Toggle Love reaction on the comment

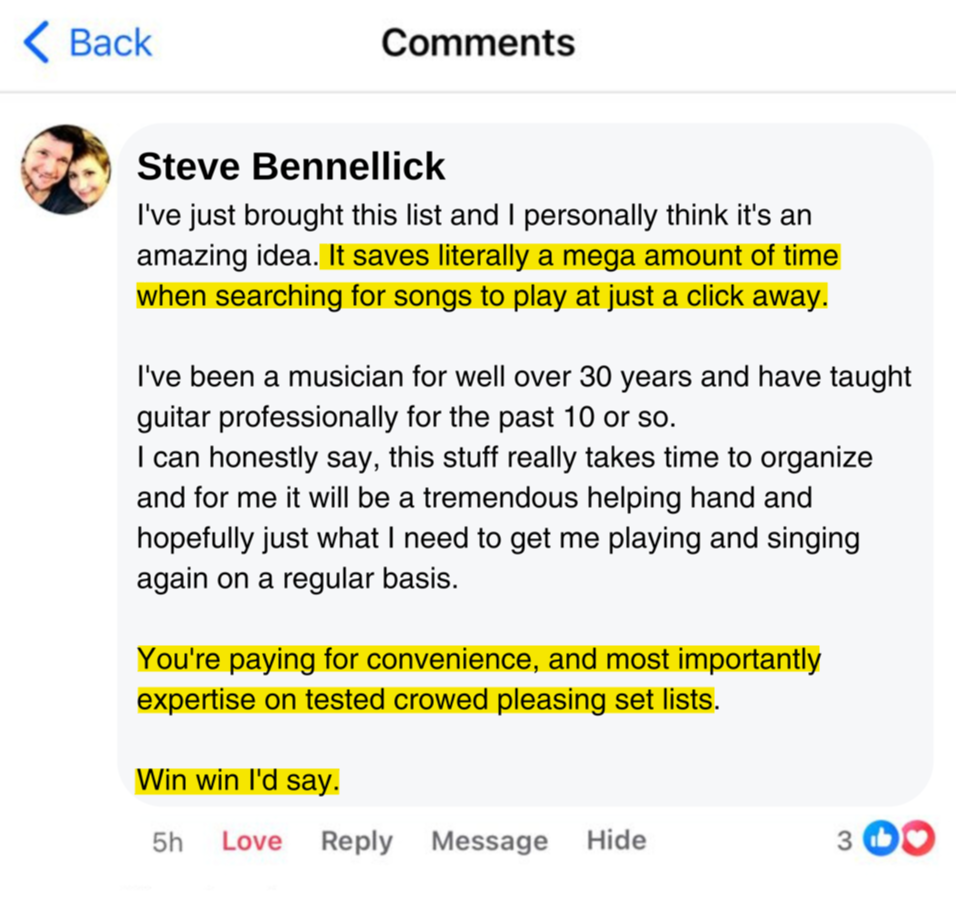click(x=251, y=841)
